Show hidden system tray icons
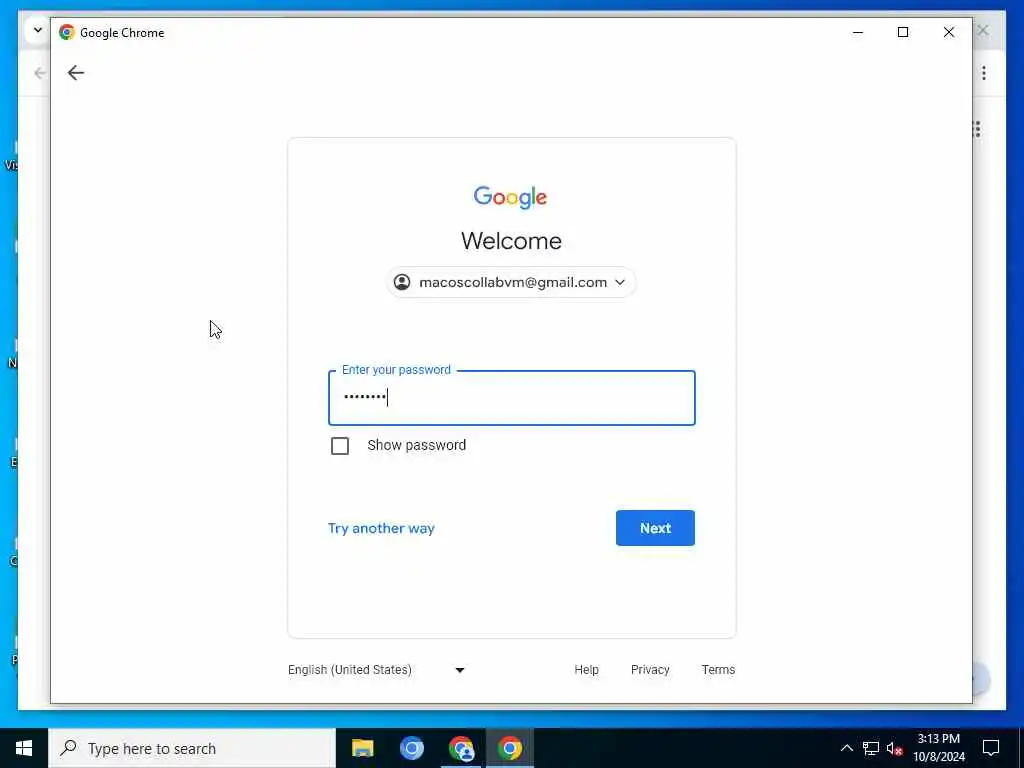Screen dimensions: 1024x768 click(x=846, y=748)
